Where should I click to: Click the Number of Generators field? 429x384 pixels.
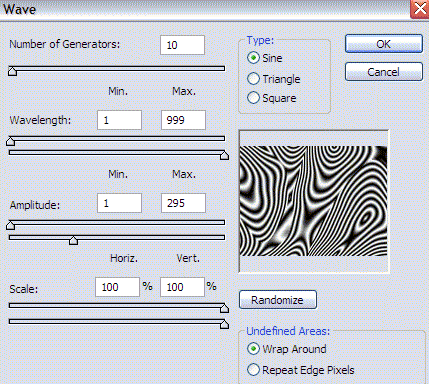pyautogui.click(x=182, y=45)
